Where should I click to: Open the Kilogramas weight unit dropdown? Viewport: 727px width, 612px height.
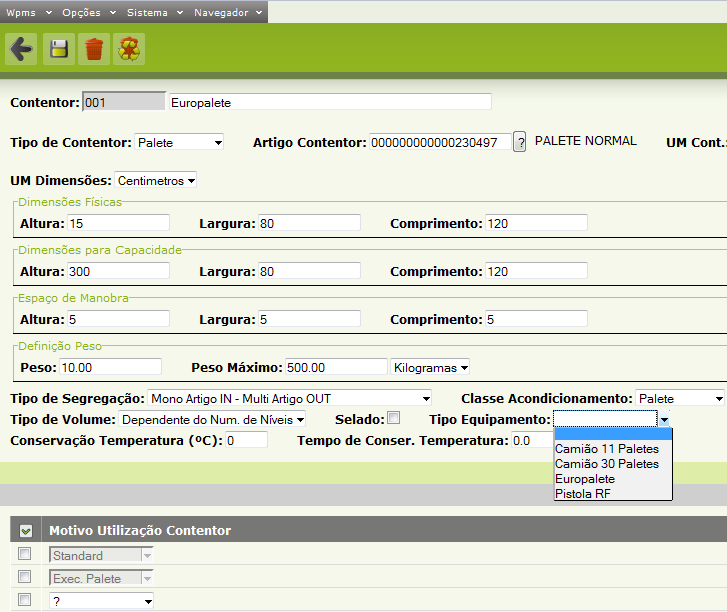click(x=430, y=368)
